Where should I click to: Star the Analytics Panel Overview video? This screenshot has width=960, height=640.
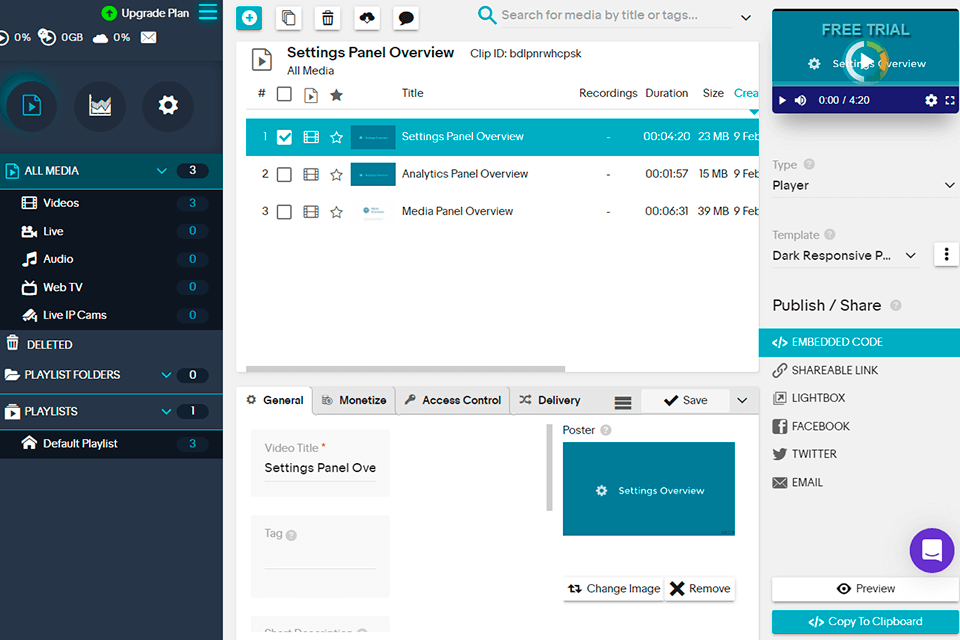point(336,175)
